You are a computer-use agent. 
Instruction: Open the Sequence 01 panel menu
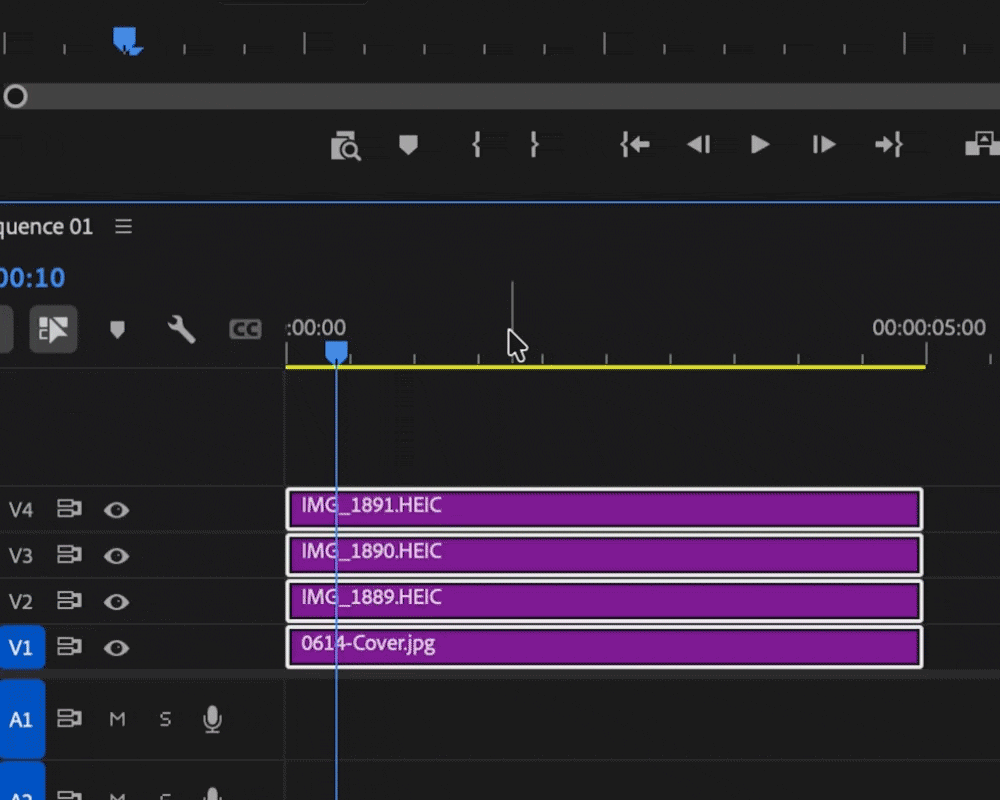[x=123, y=226]
